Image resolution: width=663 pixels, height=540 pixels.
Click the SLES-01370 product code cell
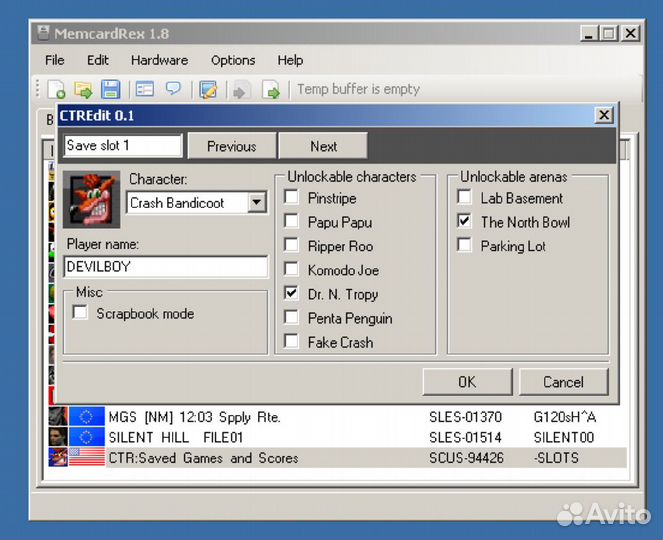465,417
